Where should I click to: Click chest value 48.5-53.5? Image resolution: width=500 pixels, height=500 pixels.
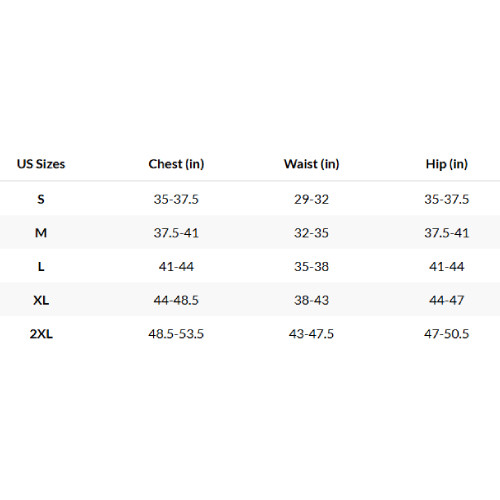[176, 334]
